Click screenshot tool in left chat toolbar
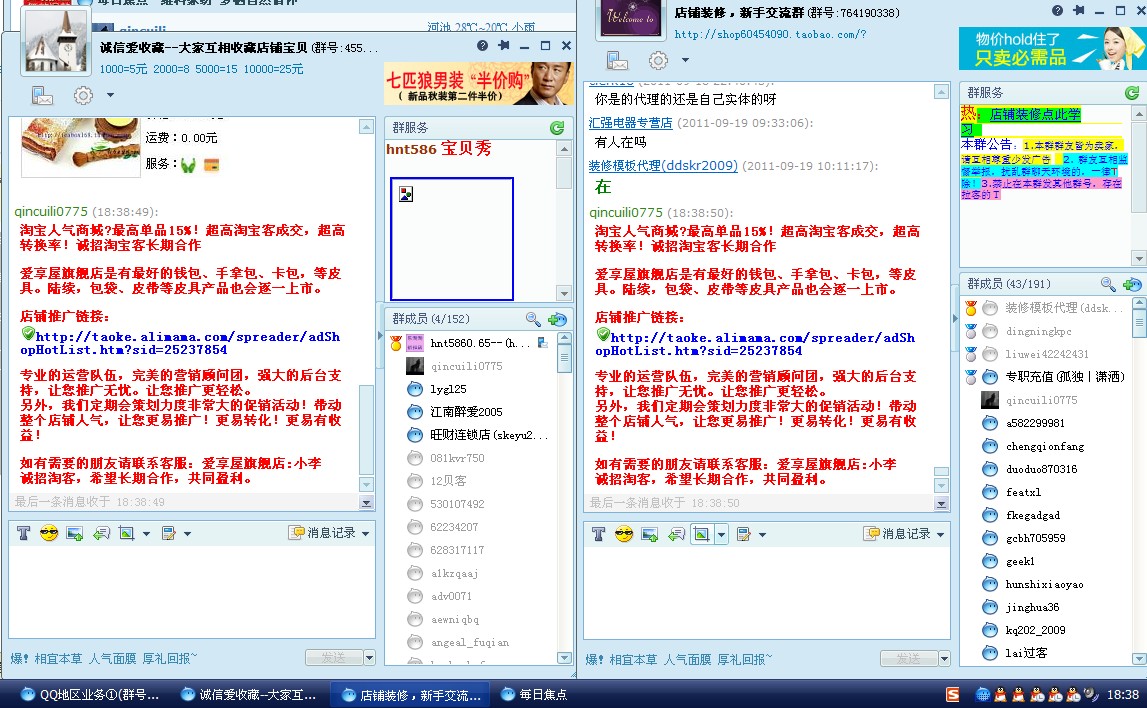Viewport: 1147px width, 708px height. tap(127, 533)
